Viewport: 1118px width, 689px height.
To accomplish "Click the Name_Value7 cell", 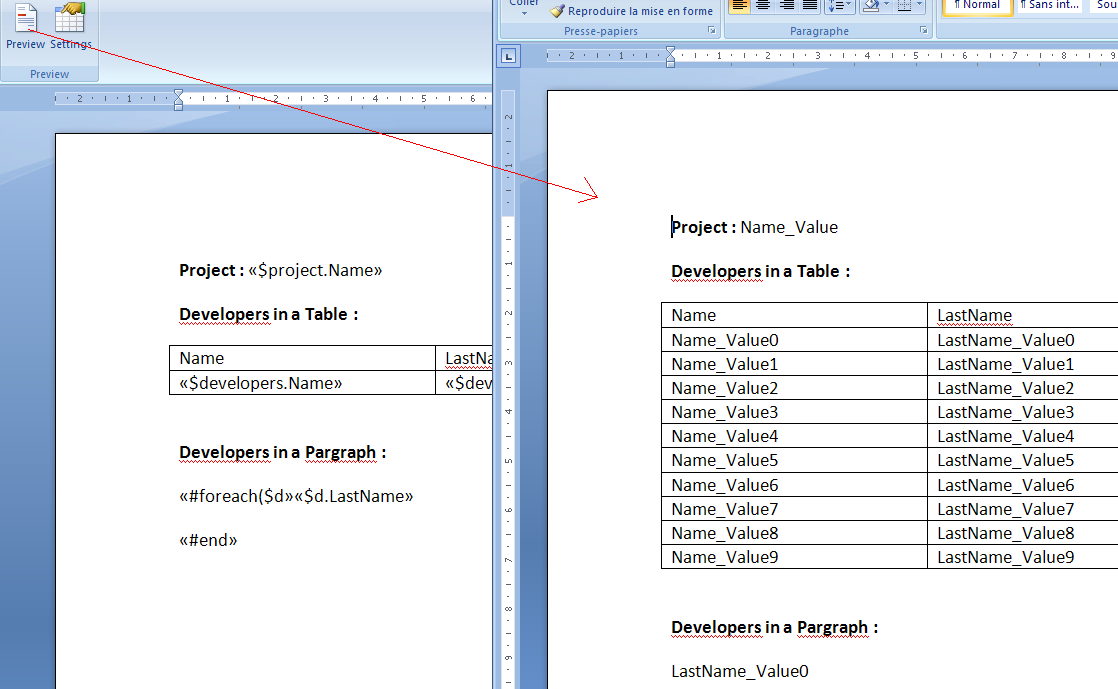I will pos(794,509).
